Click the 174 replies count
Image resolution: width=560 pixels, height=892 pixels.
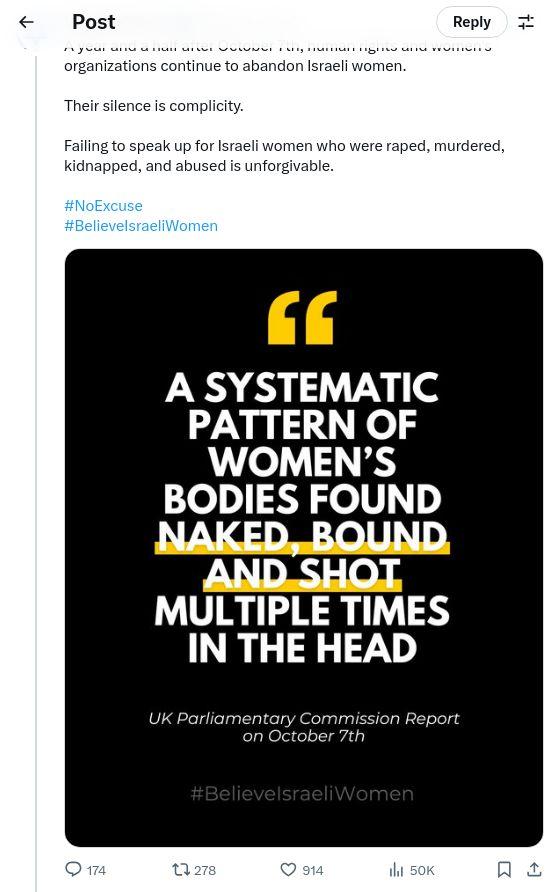tap(96, 870)
